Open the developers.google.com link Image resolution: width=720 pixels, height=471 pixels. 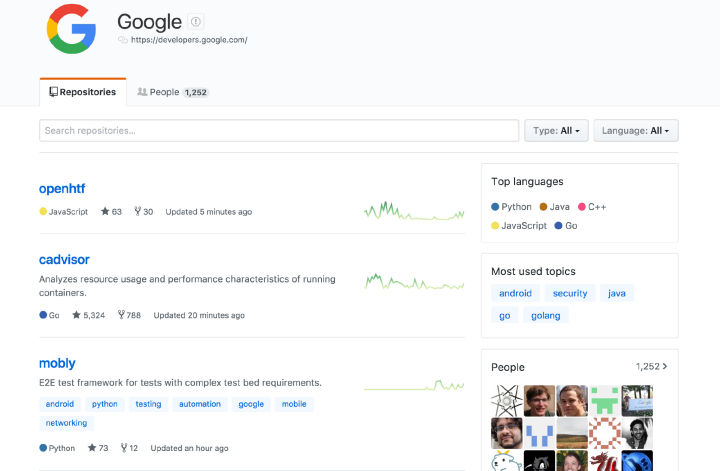pos(188,41)
